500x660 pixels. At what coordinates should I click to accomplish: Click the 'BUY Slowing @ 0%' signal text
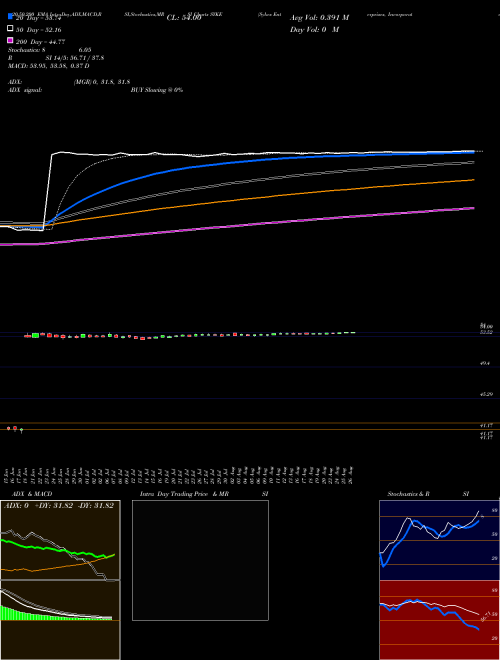(x=157, y=90)
